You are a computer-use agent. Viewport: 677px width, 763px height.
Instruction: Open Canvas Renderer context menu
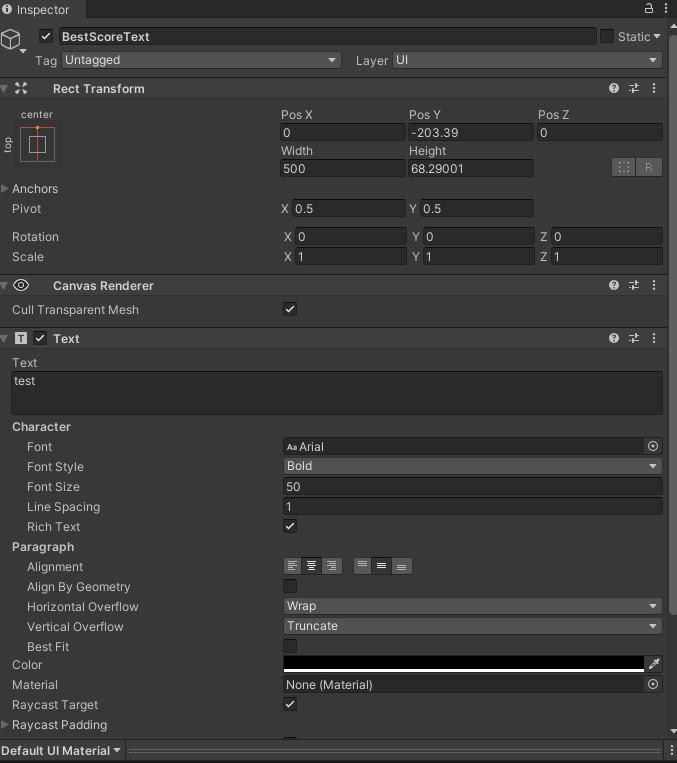point(654,285)
